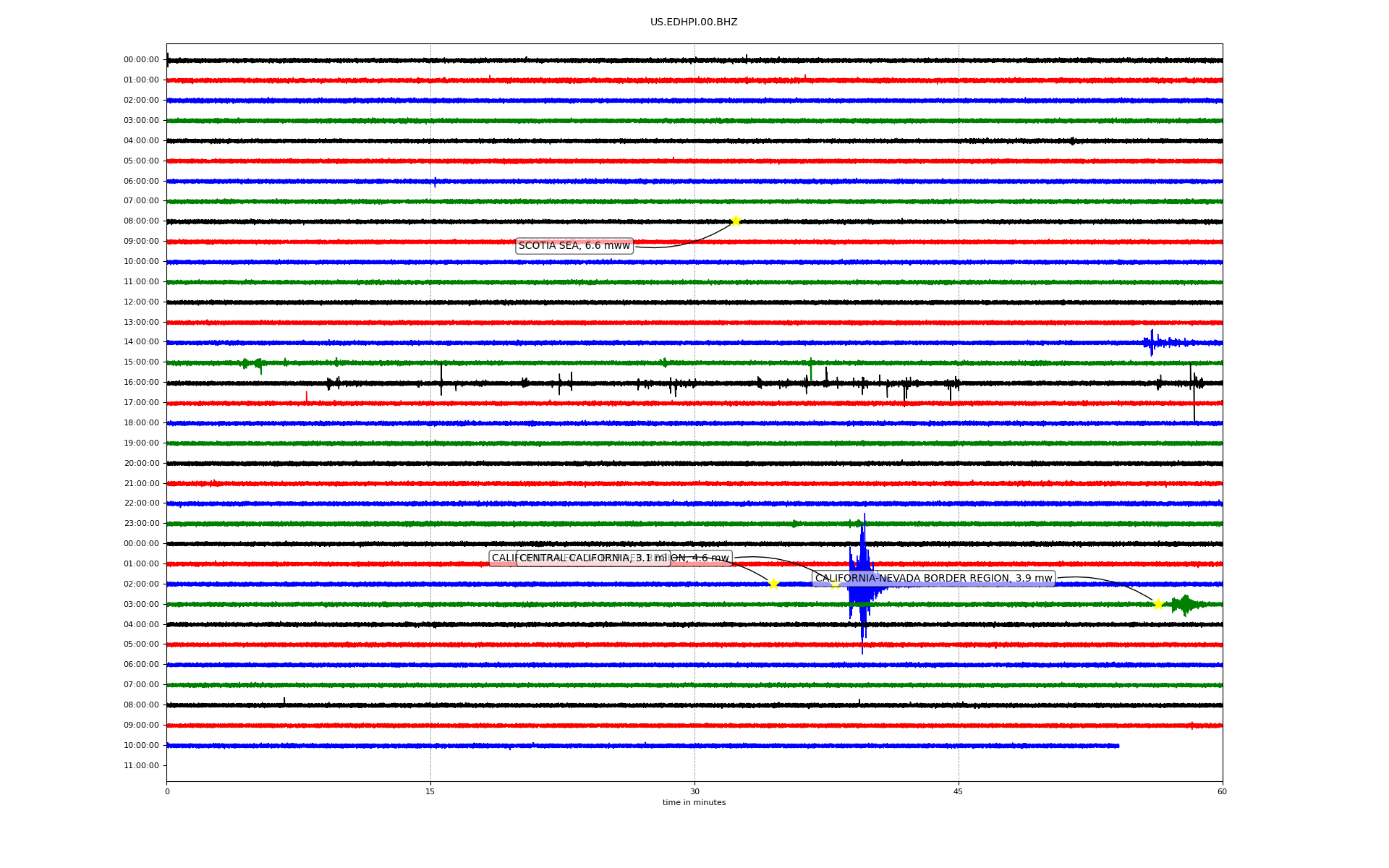
Task: Click the x-axis tick label 15
Action: click(x=430, y=791)
